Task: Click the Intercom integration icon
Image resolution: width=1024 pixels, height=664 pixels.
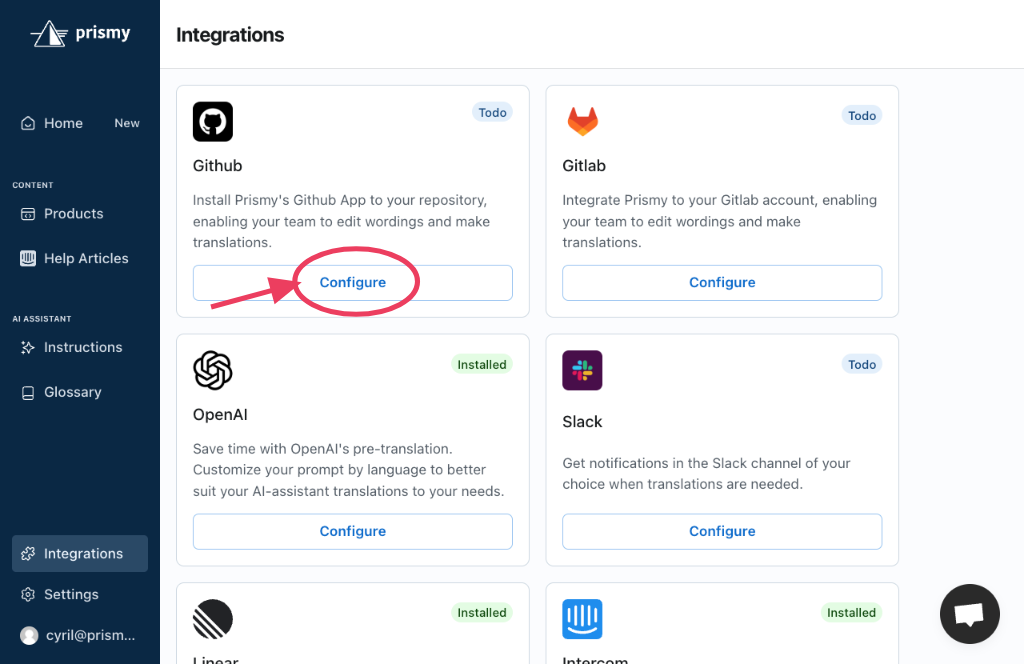Action: tap(582, 619)
